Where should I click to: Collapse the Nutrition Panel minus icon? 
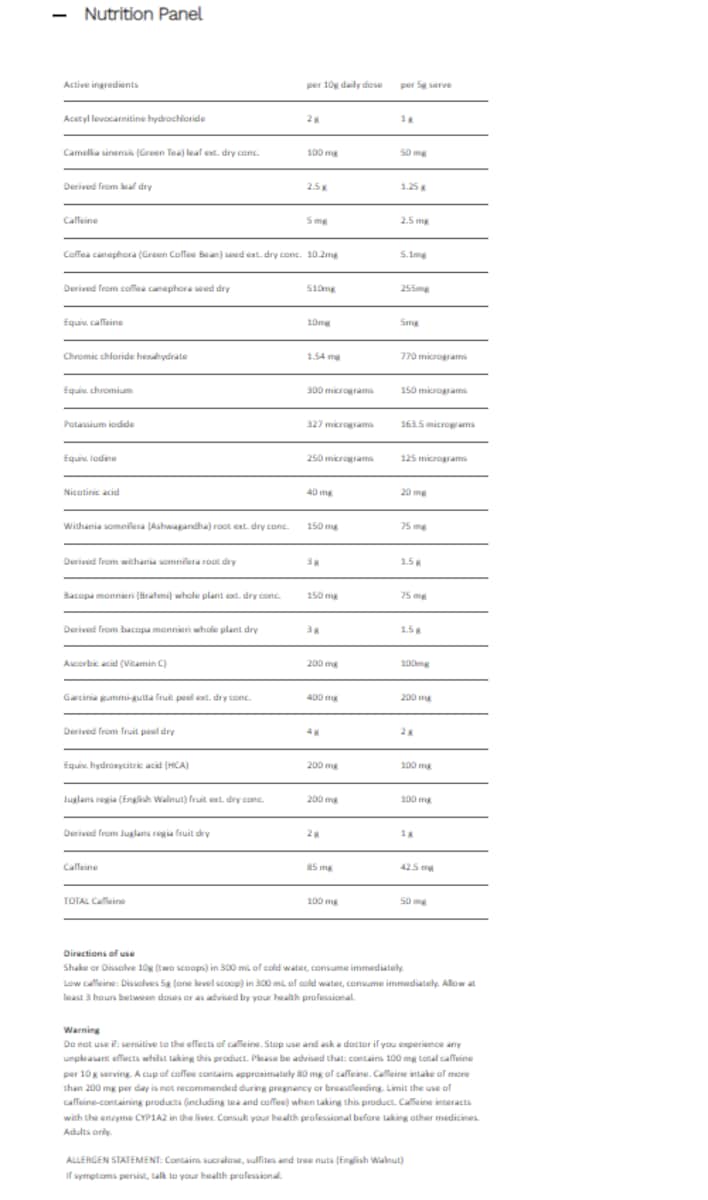pos(61,15)
